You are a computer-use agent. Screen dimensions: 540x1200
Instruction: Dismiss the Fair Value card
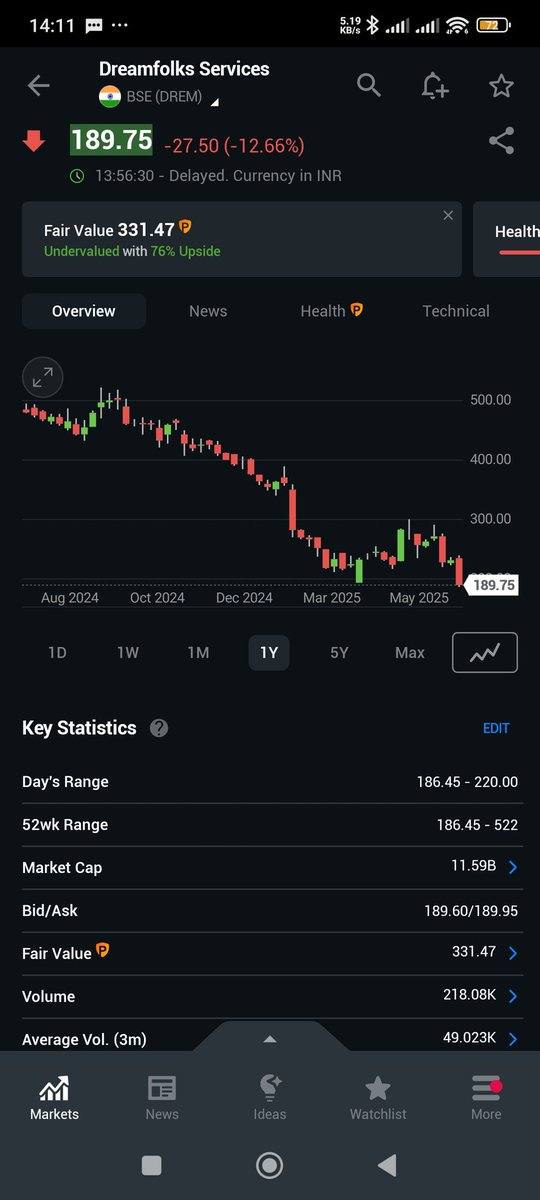pyautogui.click(x=448, y=215)
